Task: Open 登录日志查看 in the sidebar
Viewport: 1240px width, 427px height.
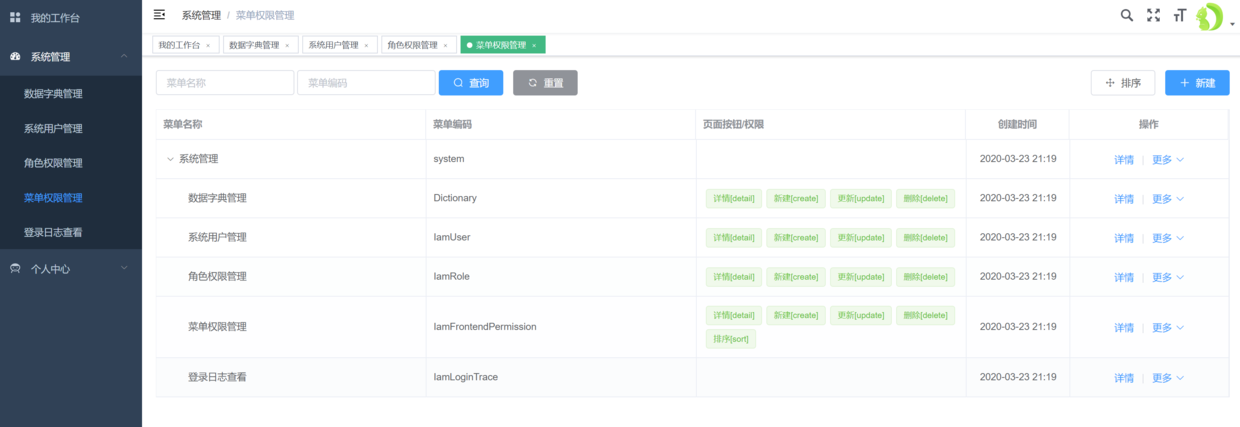Action: pos(71,232)
